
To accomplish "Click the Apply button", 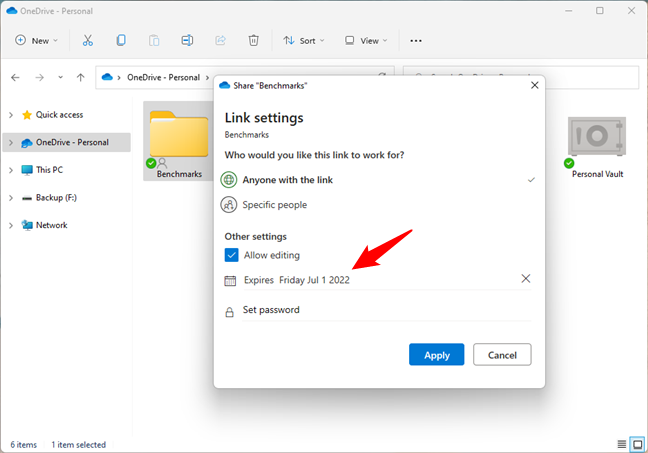I will 436,355.
